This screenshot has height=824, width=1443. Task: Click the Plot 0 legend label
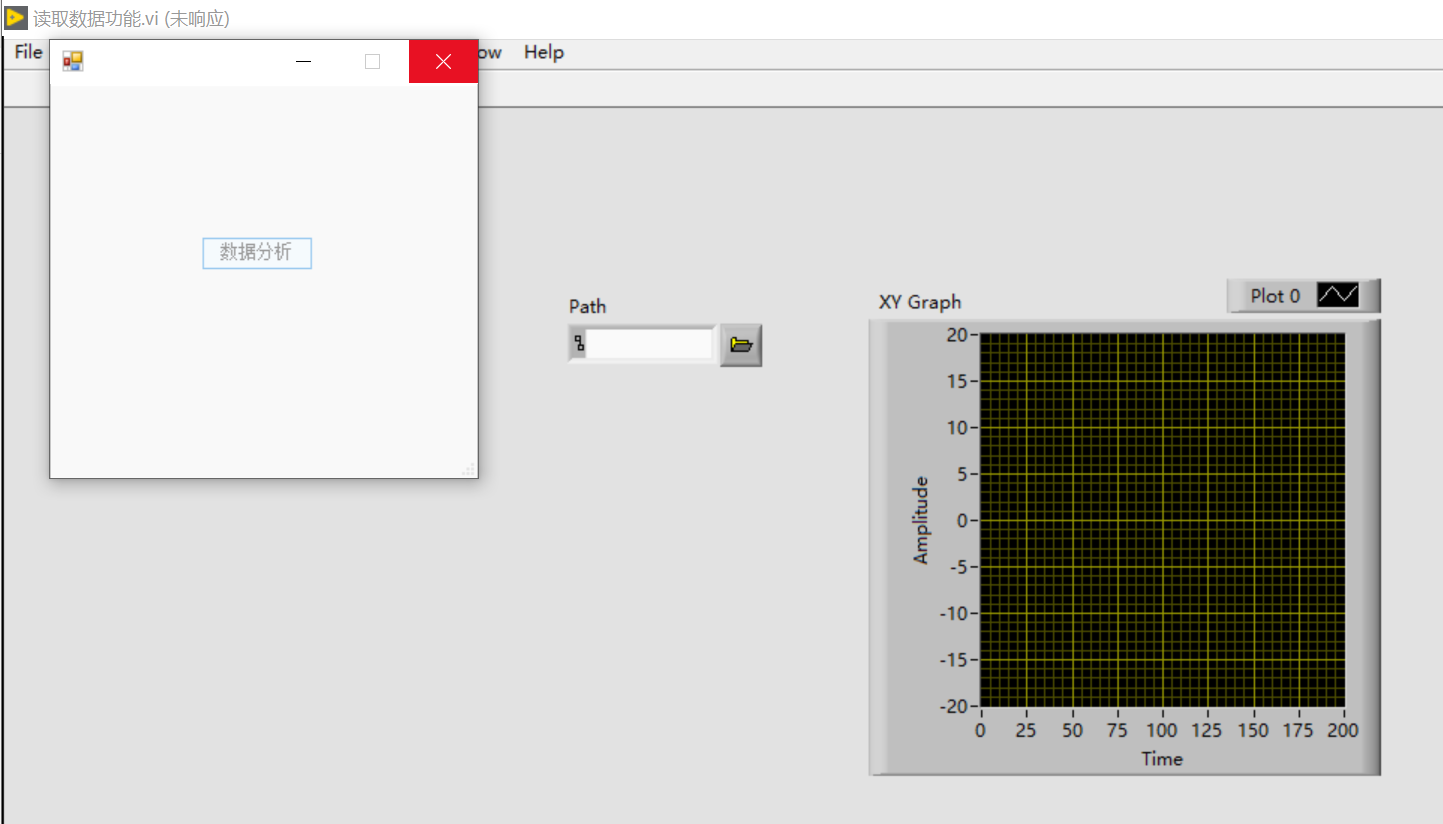tap(1275, 296)
